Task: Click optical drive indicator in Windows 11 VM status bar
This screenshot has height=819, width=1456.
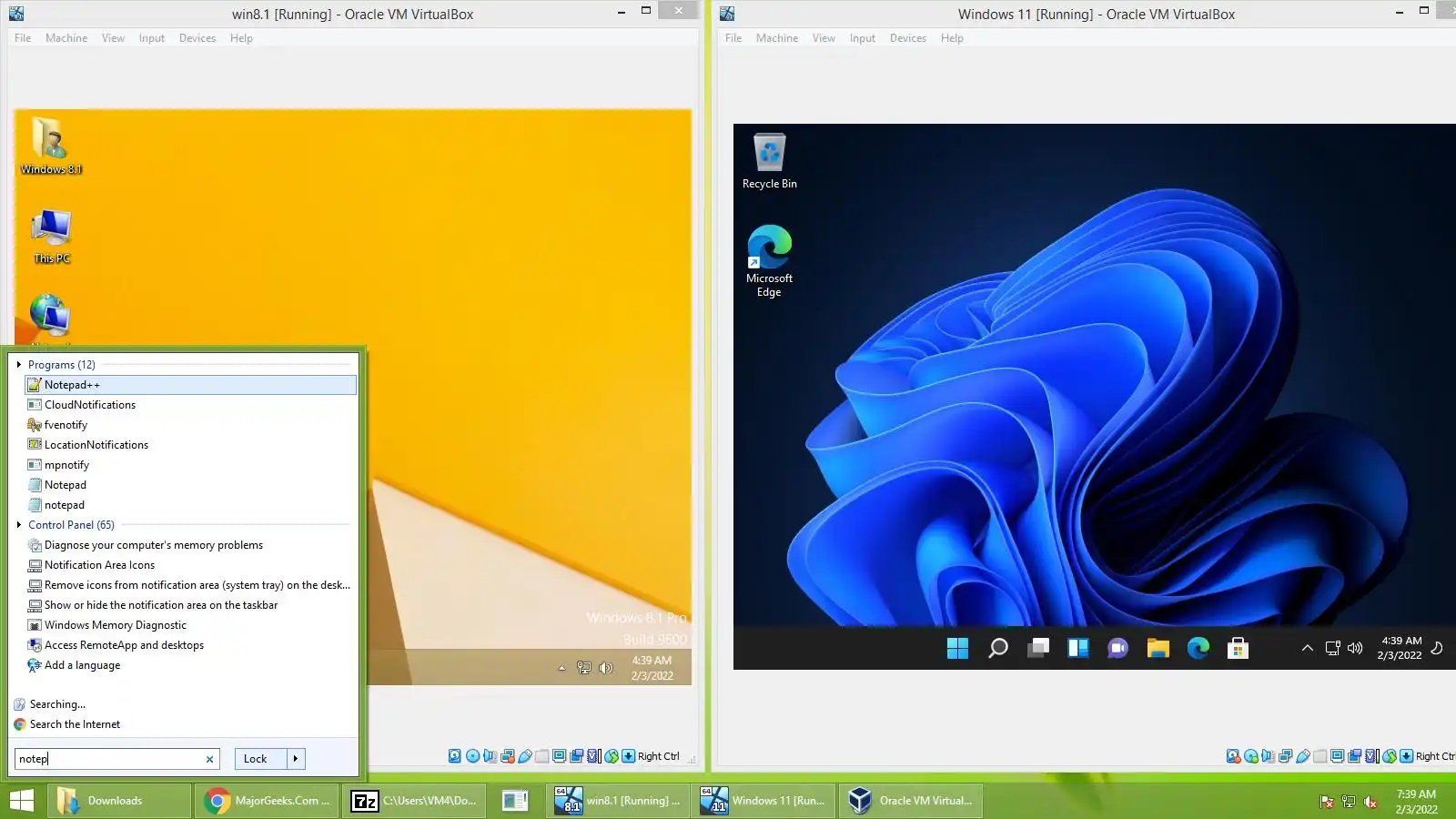Action: [x=1251, y=756]
